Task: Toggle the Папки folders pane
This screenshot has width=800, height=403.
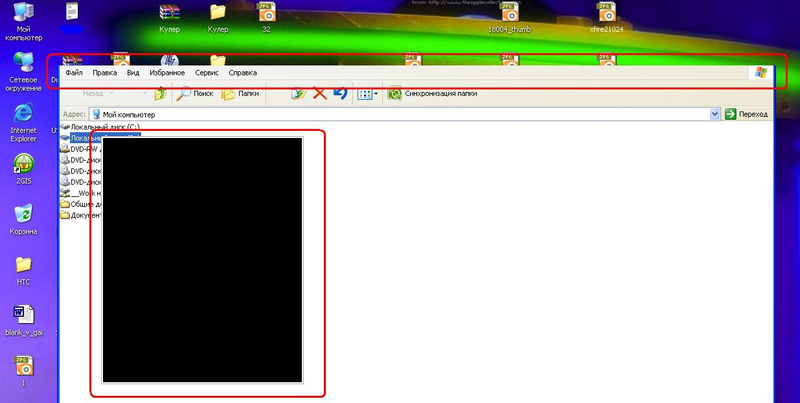Action: pos(241,93)
